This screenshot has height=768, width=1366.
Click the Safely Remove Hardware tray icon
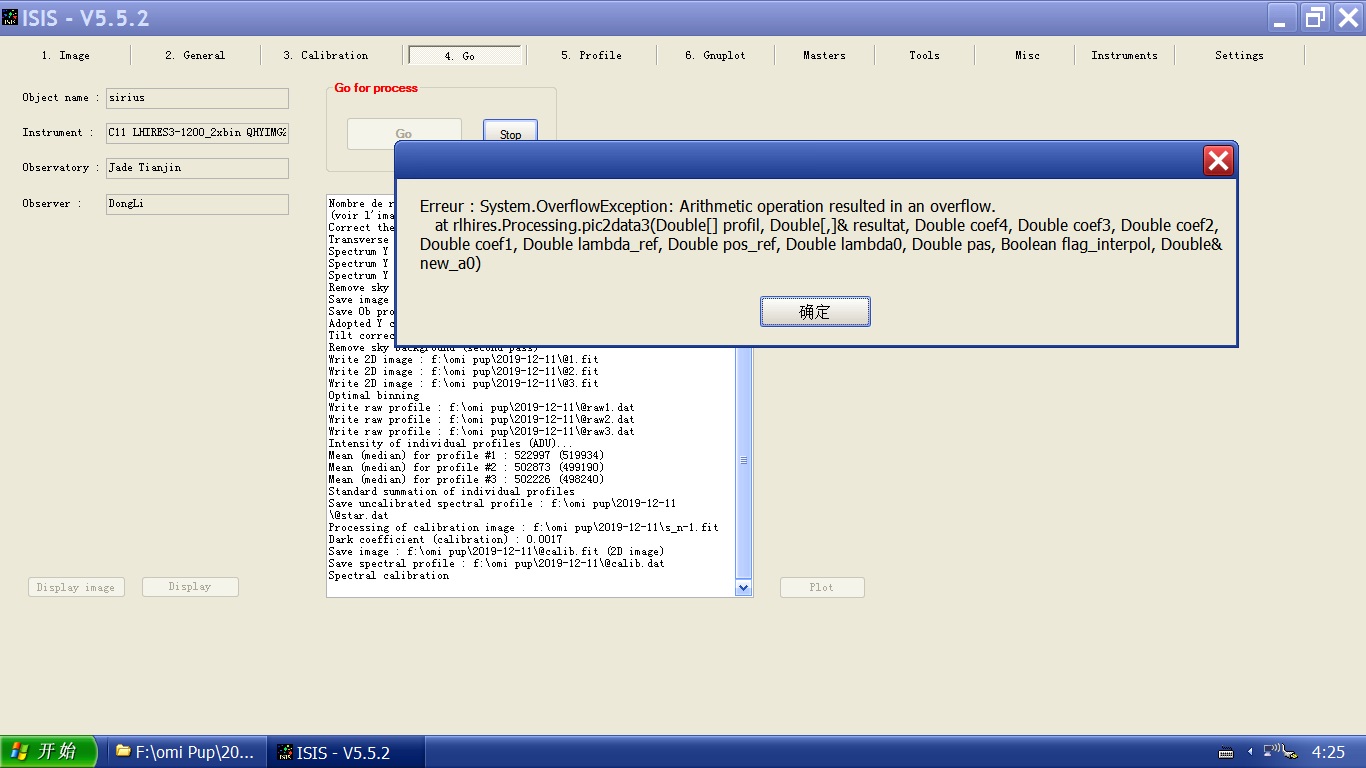click(1290, 753)
